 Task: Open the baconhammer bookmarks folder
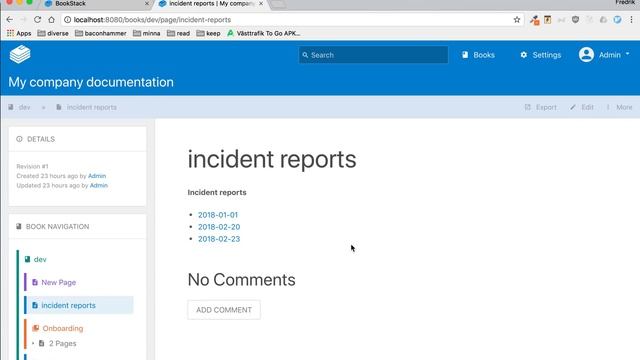tap(101, 33)
